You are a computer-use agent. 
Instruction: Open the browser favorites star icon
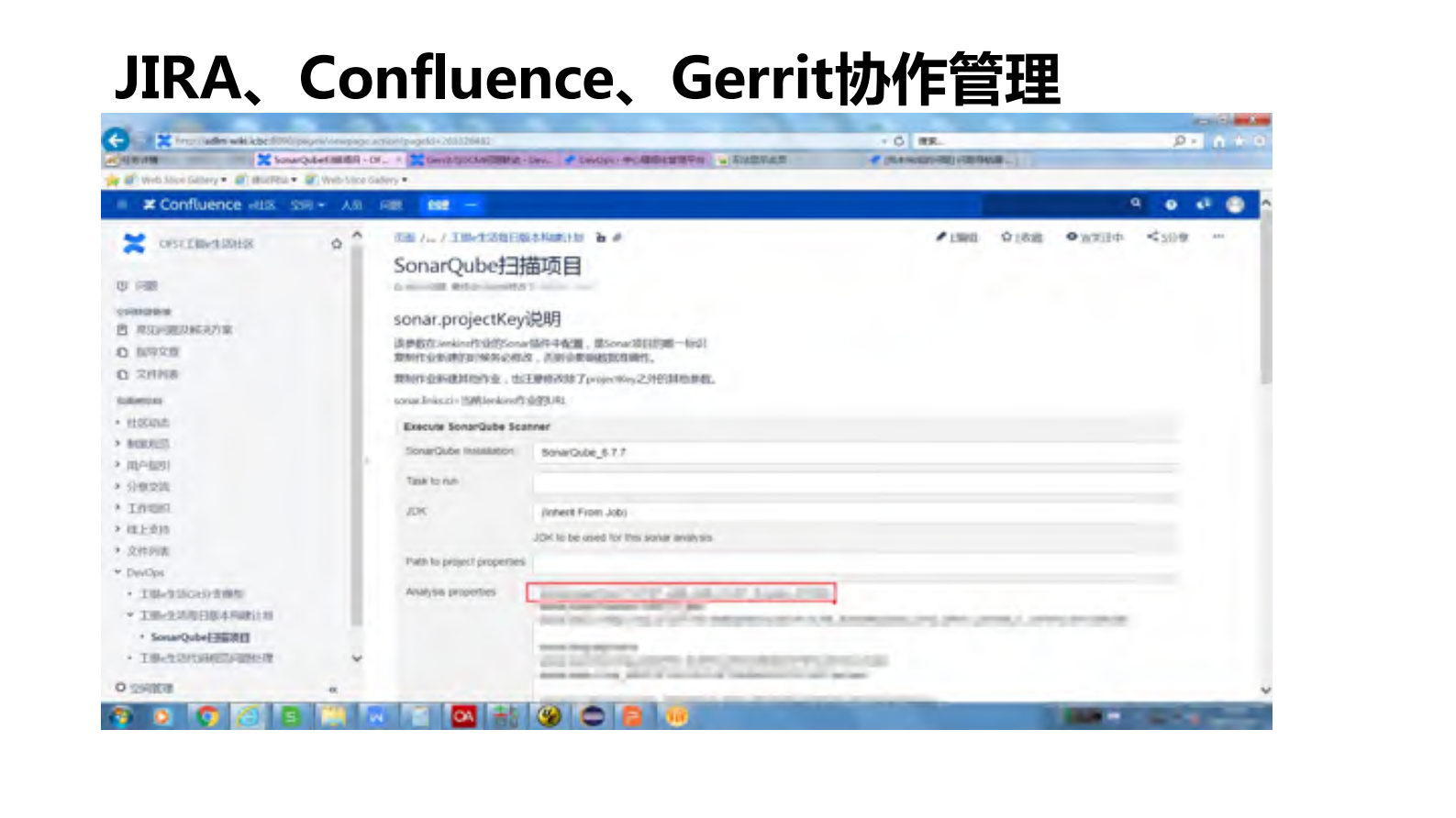tap(1239, 141)
